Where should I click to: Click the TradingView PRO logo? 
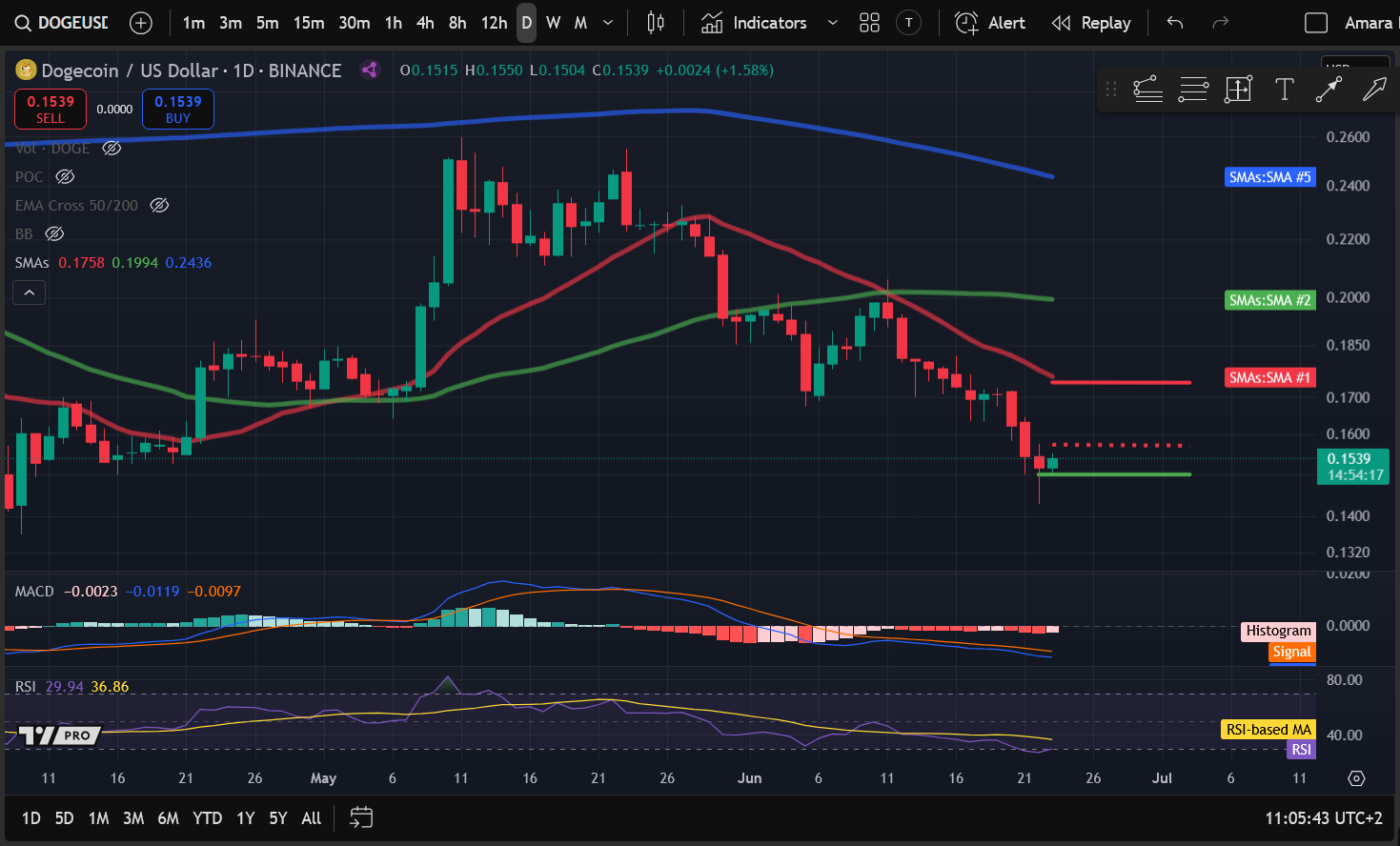[60, 735]
